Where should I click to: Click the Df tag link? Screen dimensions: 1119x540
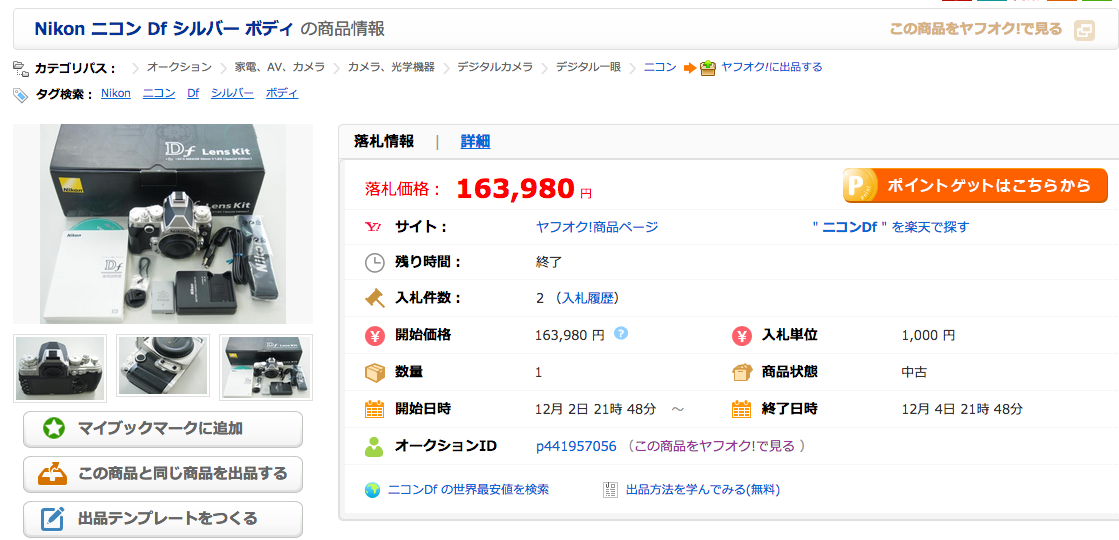[193, 93]
